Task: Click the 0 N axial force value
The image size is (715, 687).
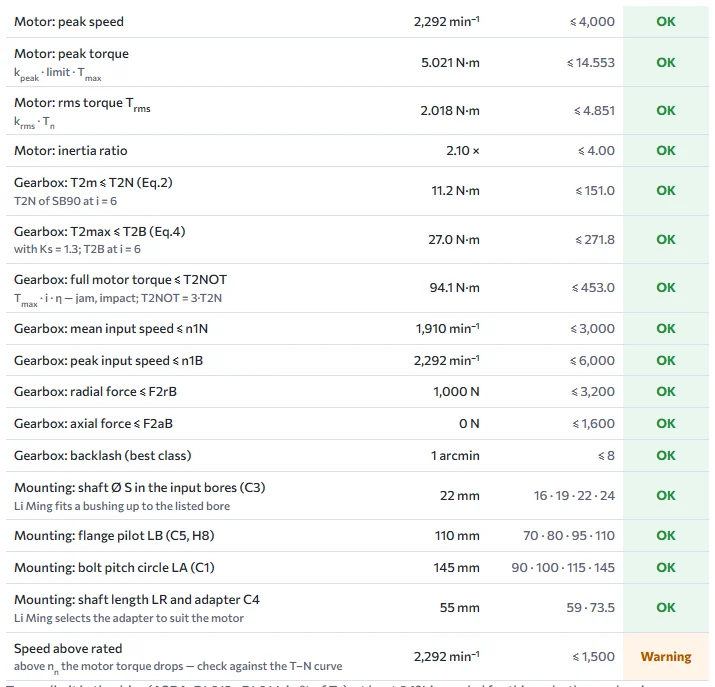Action: coord(469,424)
